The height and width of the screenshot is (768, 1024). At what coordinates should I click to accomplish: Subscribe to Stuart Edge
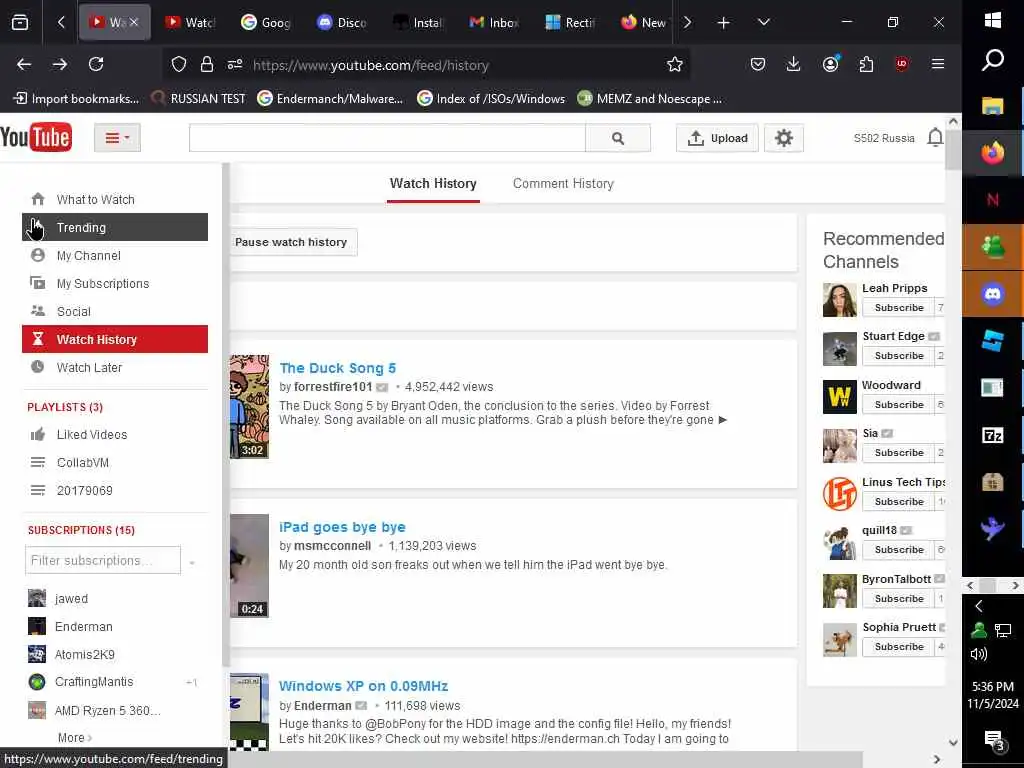coord(898,356)
